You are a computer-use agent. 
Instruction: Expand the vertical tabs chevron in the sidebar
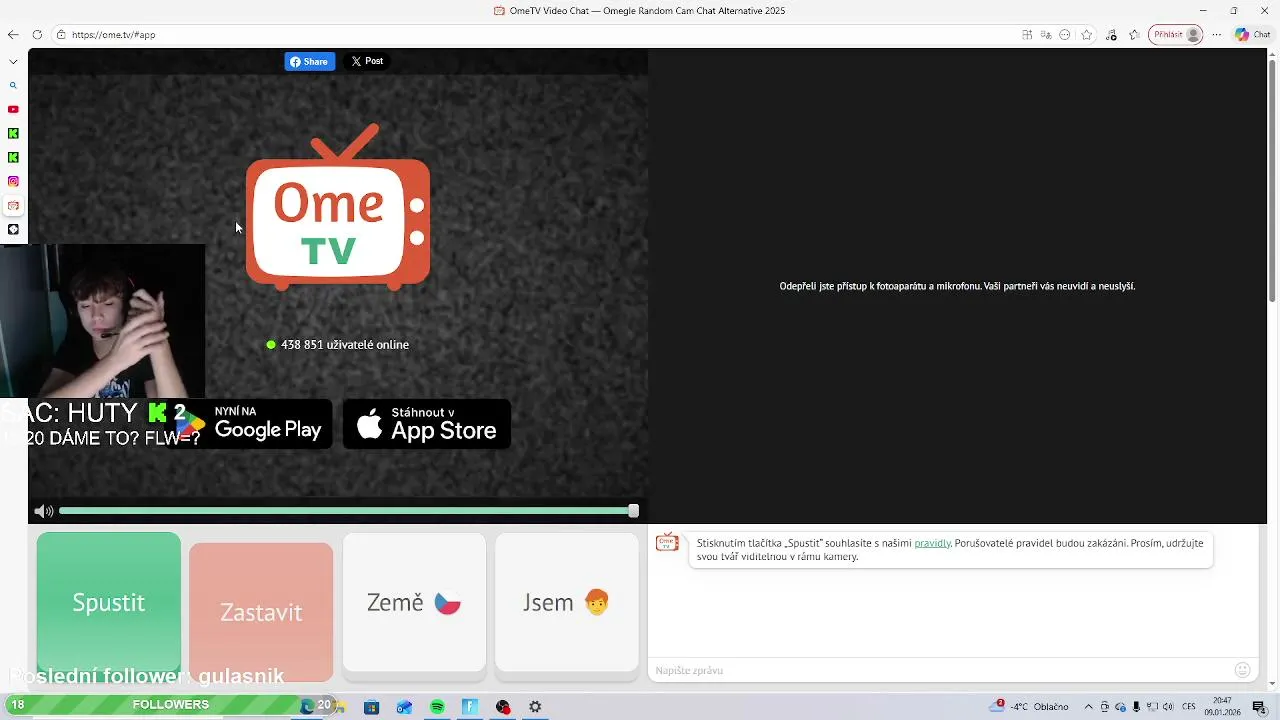click(x=13, y=61)
